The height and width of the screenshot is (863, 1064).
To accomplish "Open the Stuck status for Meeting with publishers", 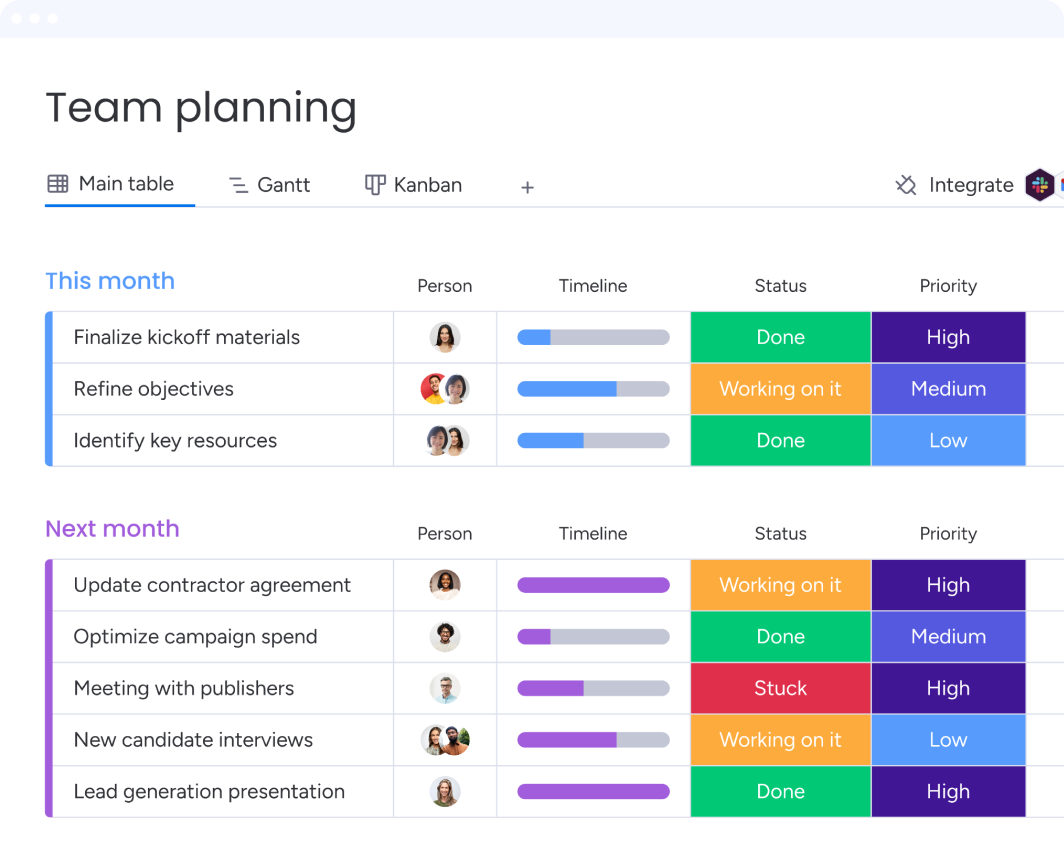I will click(780, 688).
